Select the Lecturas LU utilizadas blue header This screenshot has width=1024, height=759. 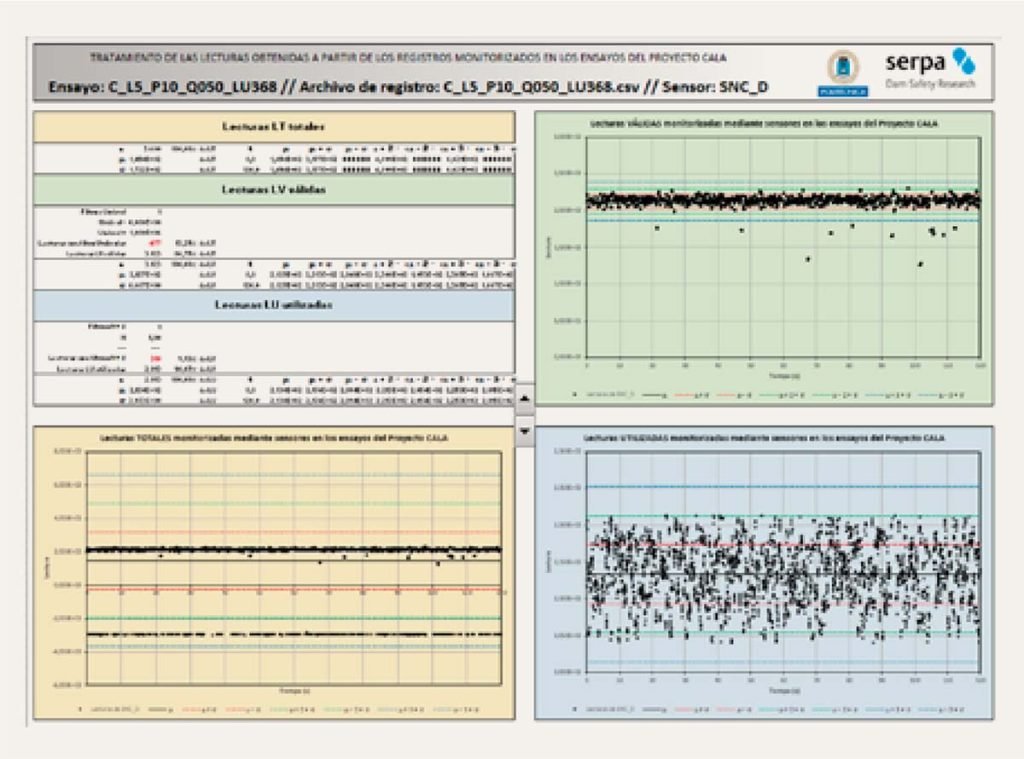point(274,305)
